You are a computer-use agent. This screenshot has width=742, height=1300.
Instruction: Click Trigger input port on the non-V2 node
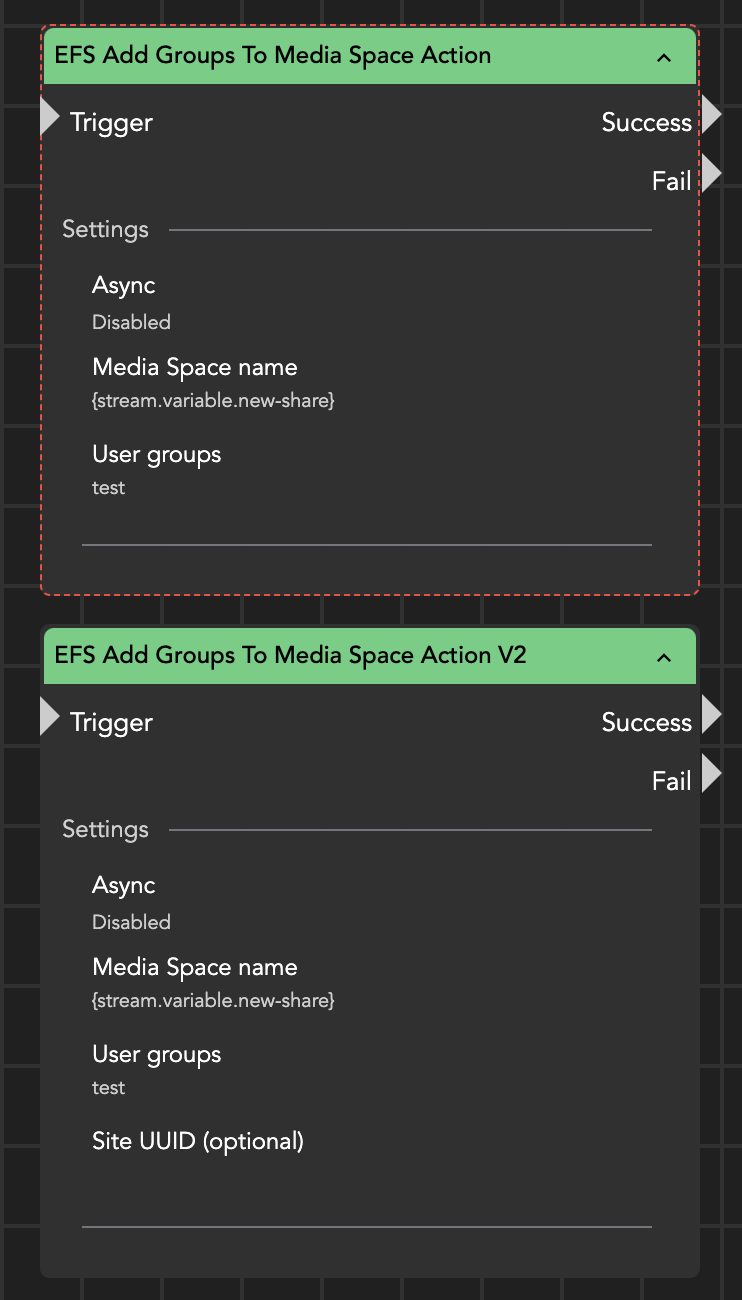tap(50, 118)
